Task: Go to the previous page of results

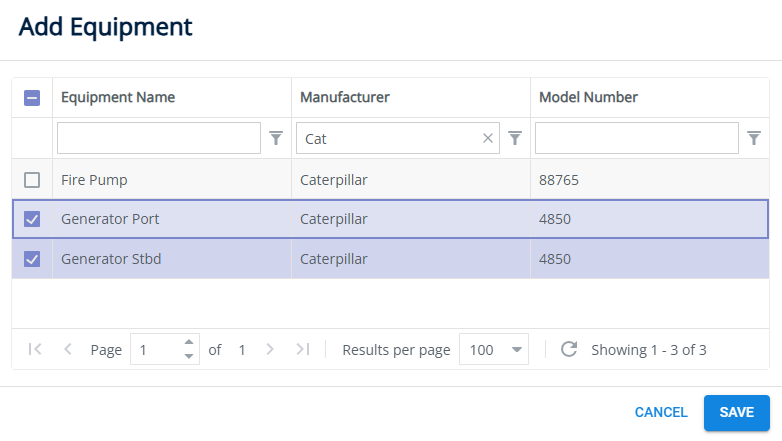Action: click(68, 350)
